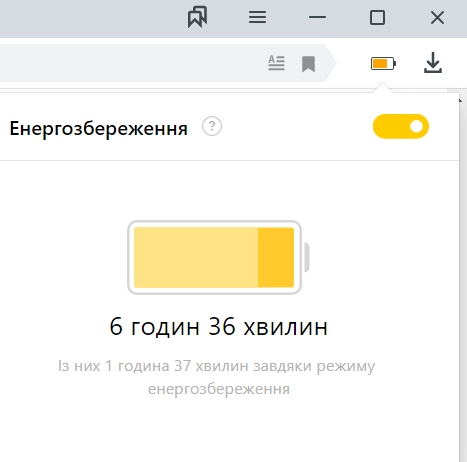Bookmark this page with the flag icon
This screenshot has width=467, height=462.
coord(308,64)
